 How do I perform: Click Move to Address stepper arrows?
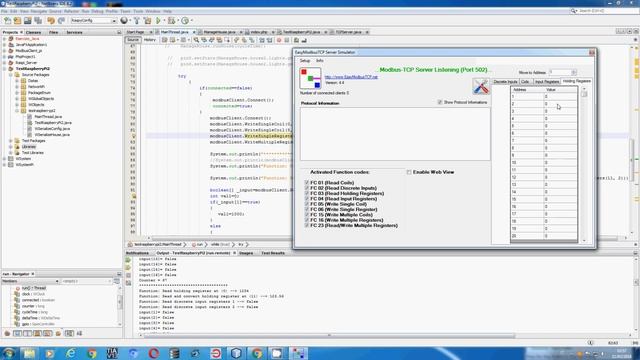point(574,72)
